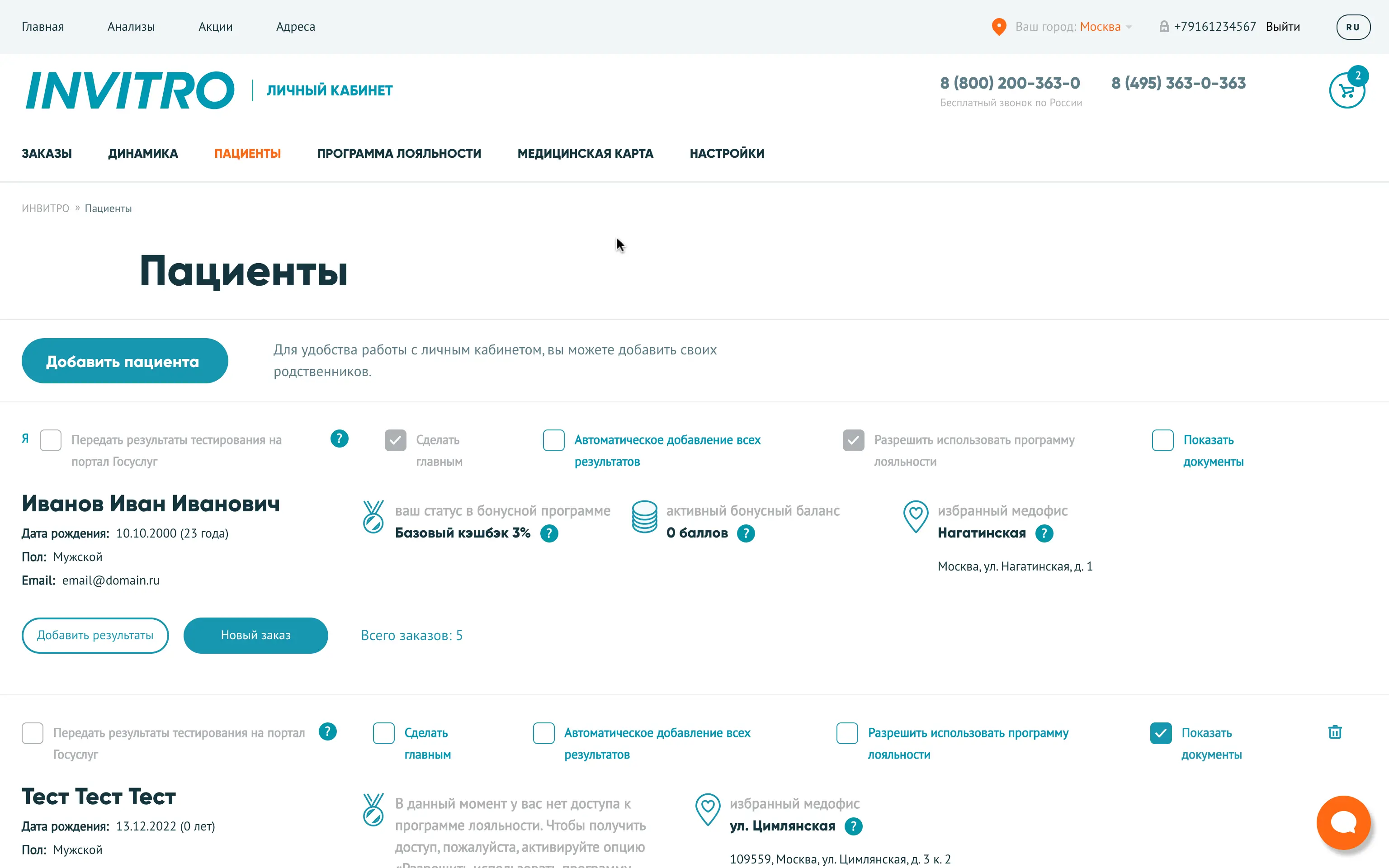Expand the Москва city dropdown
Image resolution: width=1389 pixels, height=868 pixels.
[x=1106, y=27]
